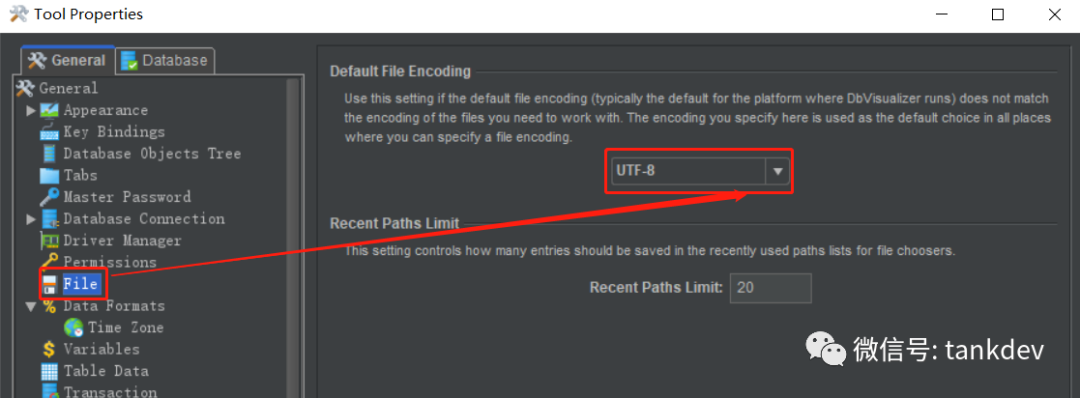Click the Database Objects Tree icon

tap(50, 154)
